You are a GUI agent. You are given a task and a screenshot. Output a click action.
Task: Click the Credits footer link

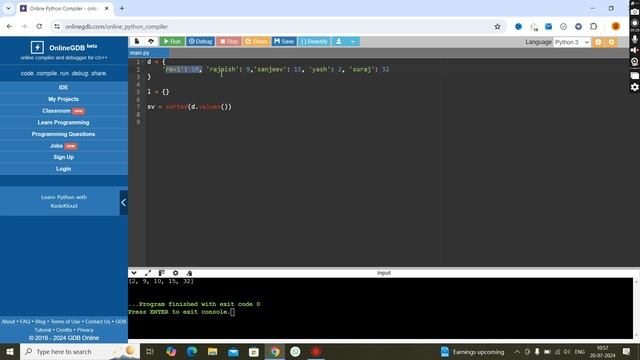click(64, 330)
